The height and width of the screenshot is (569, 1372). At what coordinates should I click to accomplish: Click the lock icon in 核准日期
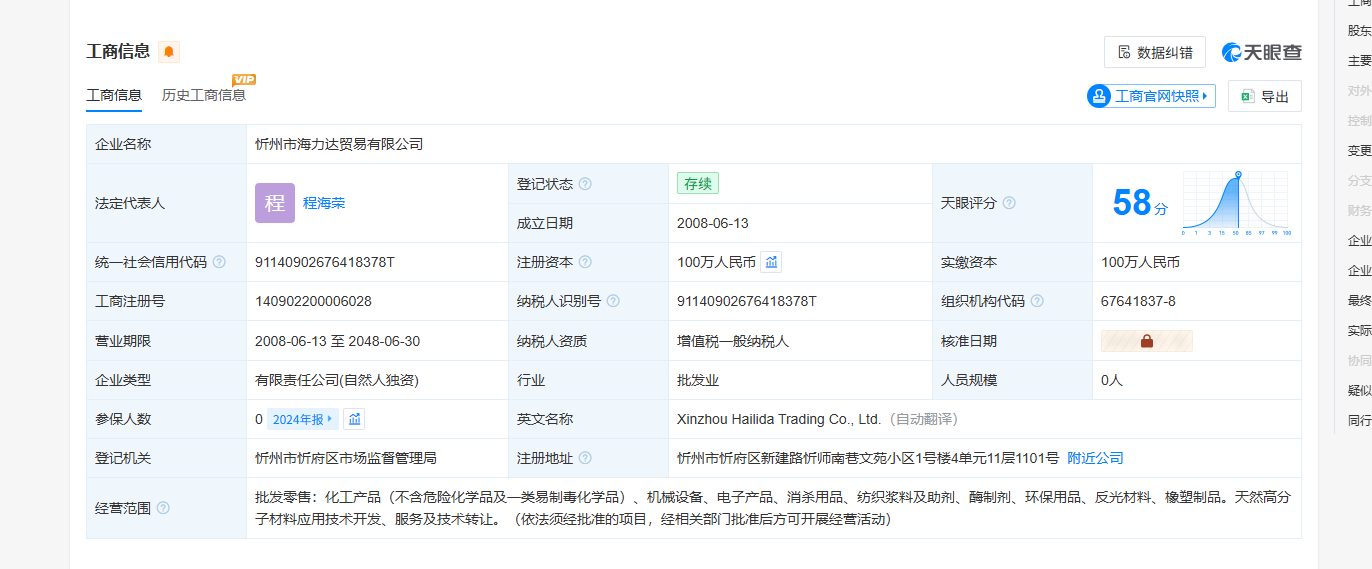pos(1146,341)
